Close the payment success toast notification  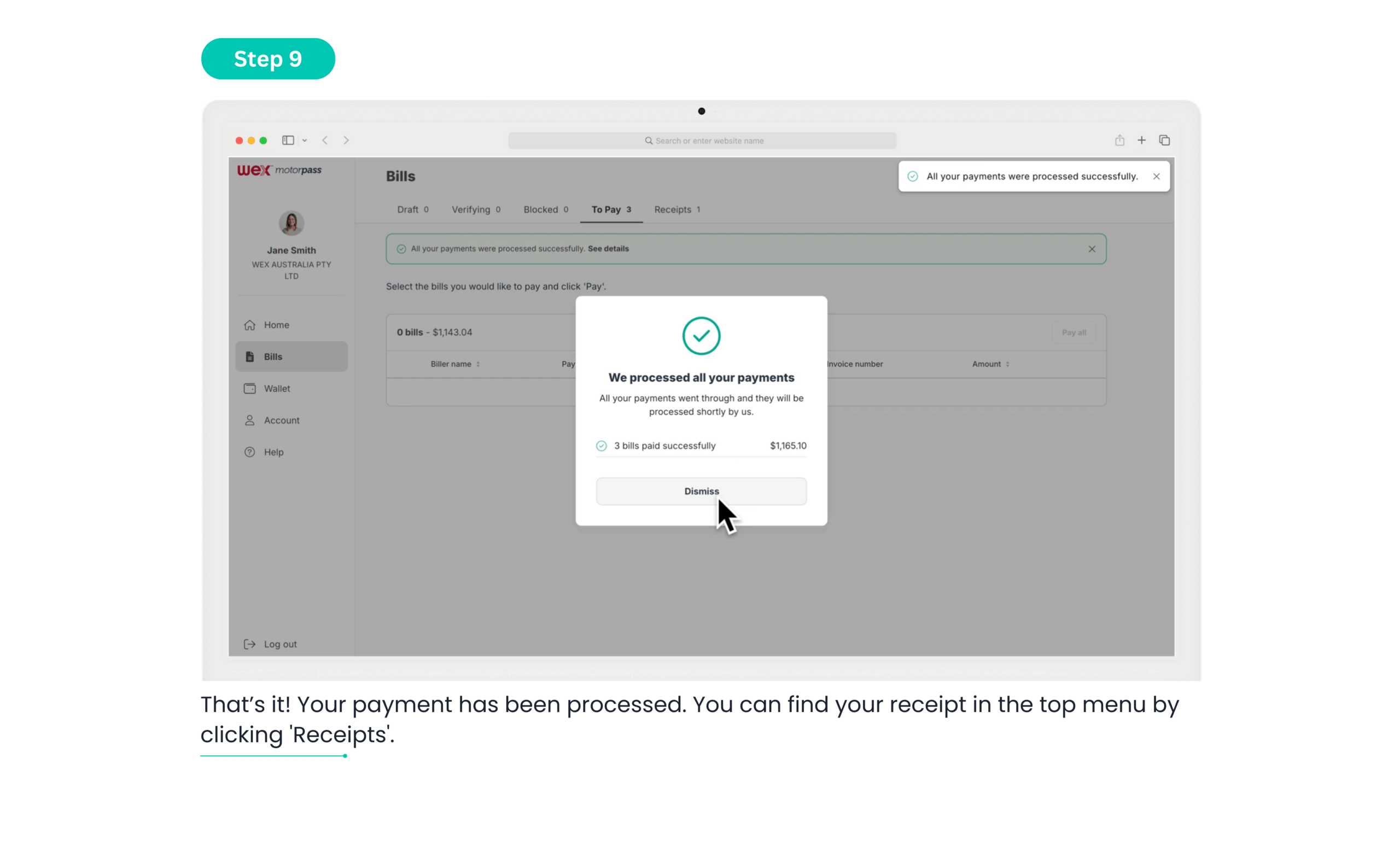[x=1156, y=177]
